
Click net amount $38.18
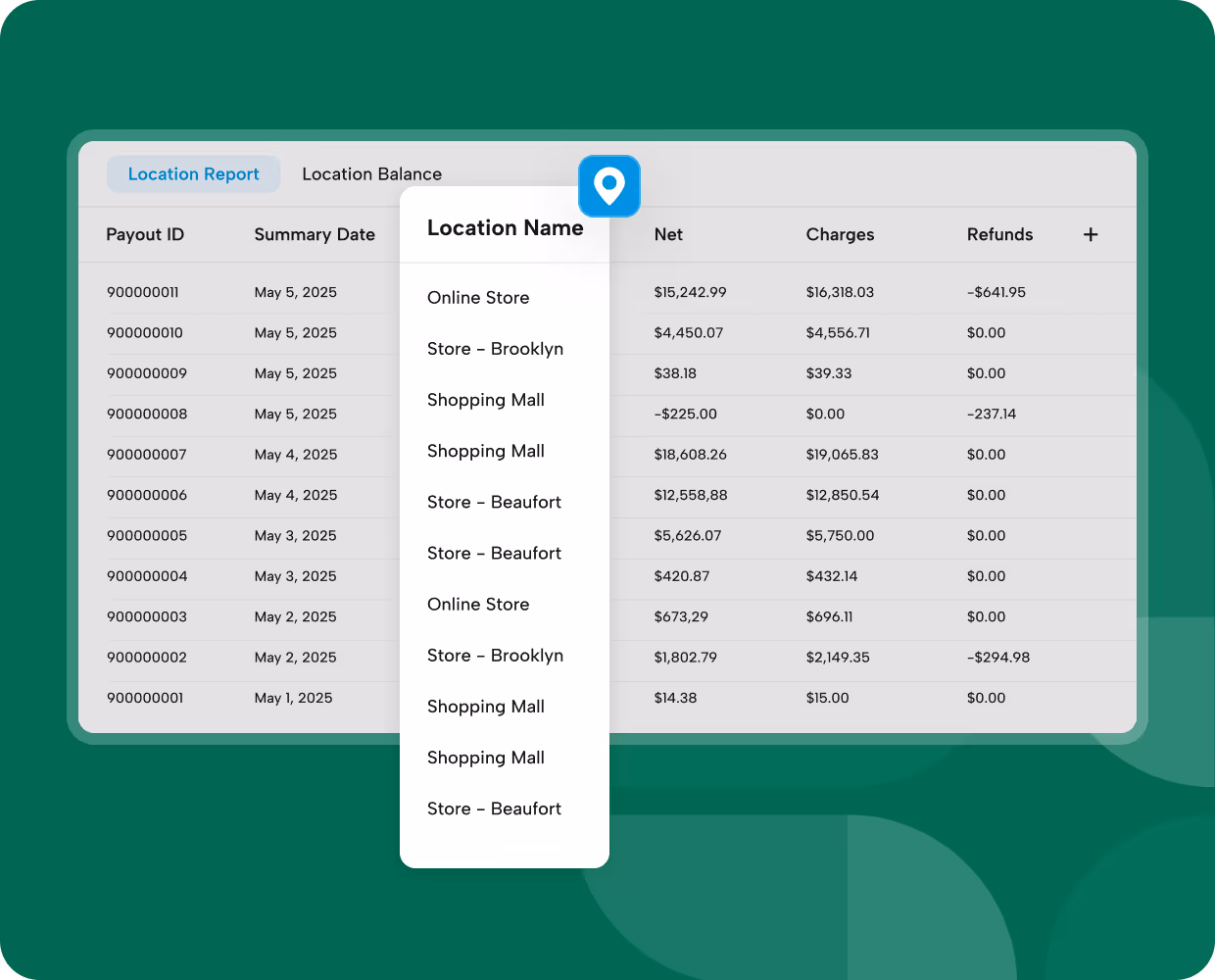coord(675,373)
